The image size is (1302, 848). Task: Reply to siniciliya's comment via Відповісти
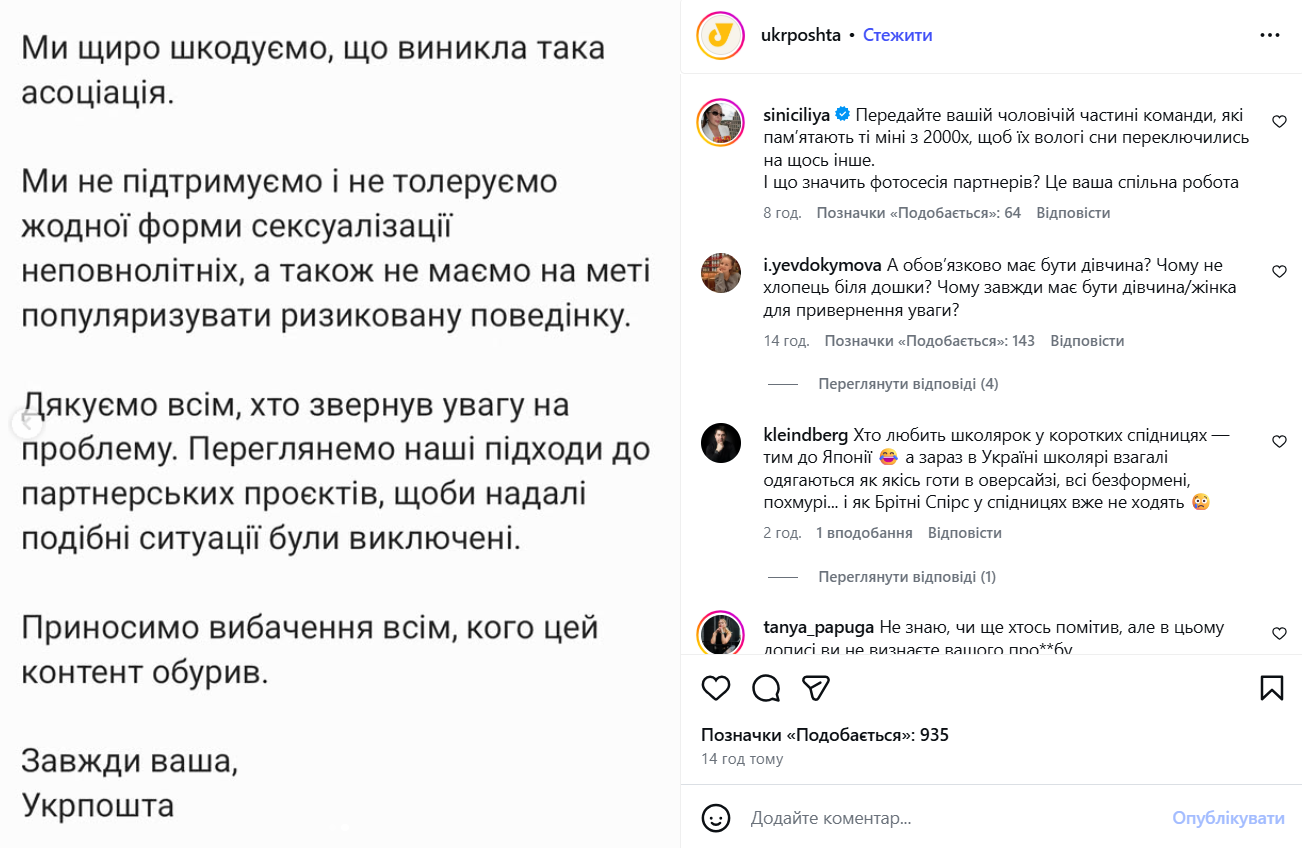click(1073, 213)
